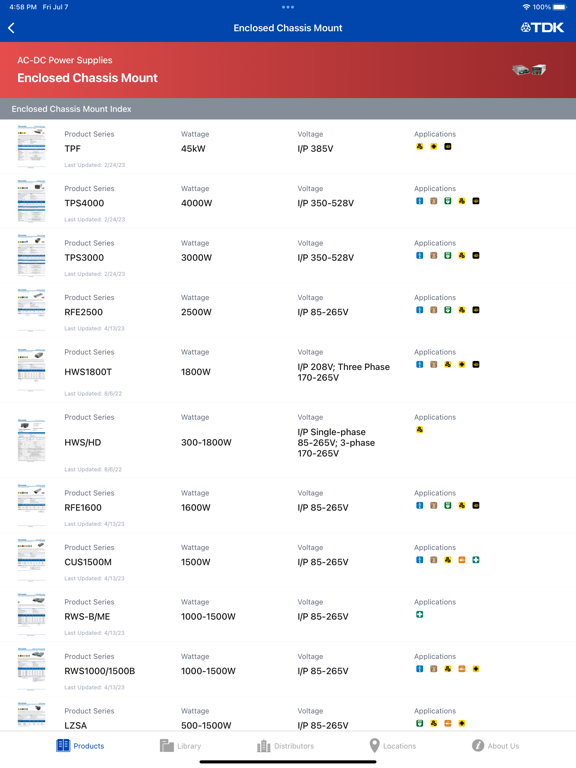Click green application icon in RFE1600 row
The width and height of the screenshot is (576, 768).
pyautogui.click(x=448, y=505)
